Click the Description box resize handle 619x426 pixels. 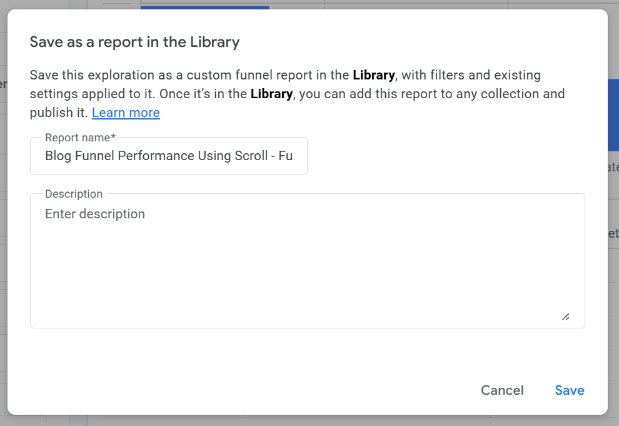(x=565, y=316)
